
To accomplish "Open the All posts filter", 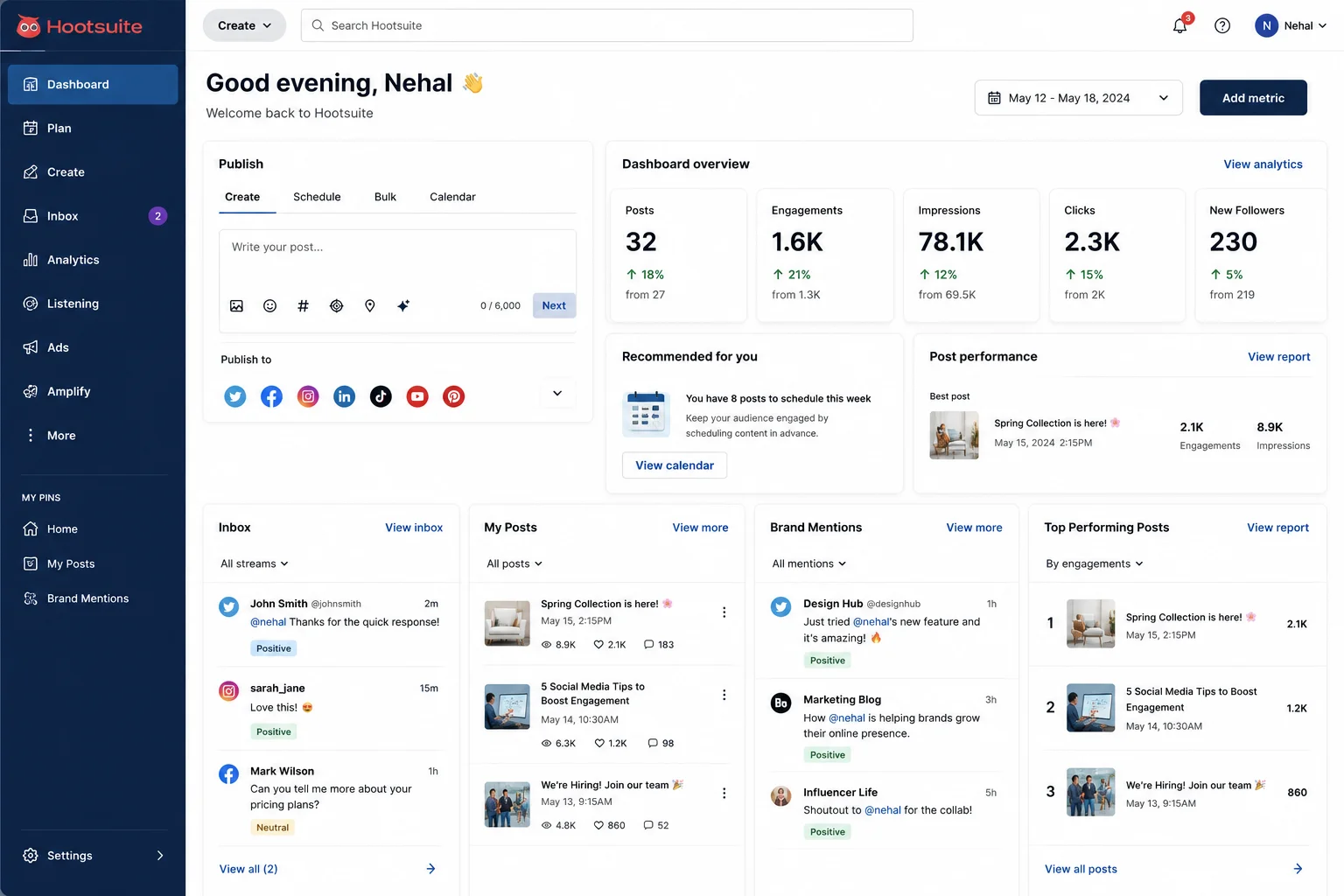I will (514, 563).
